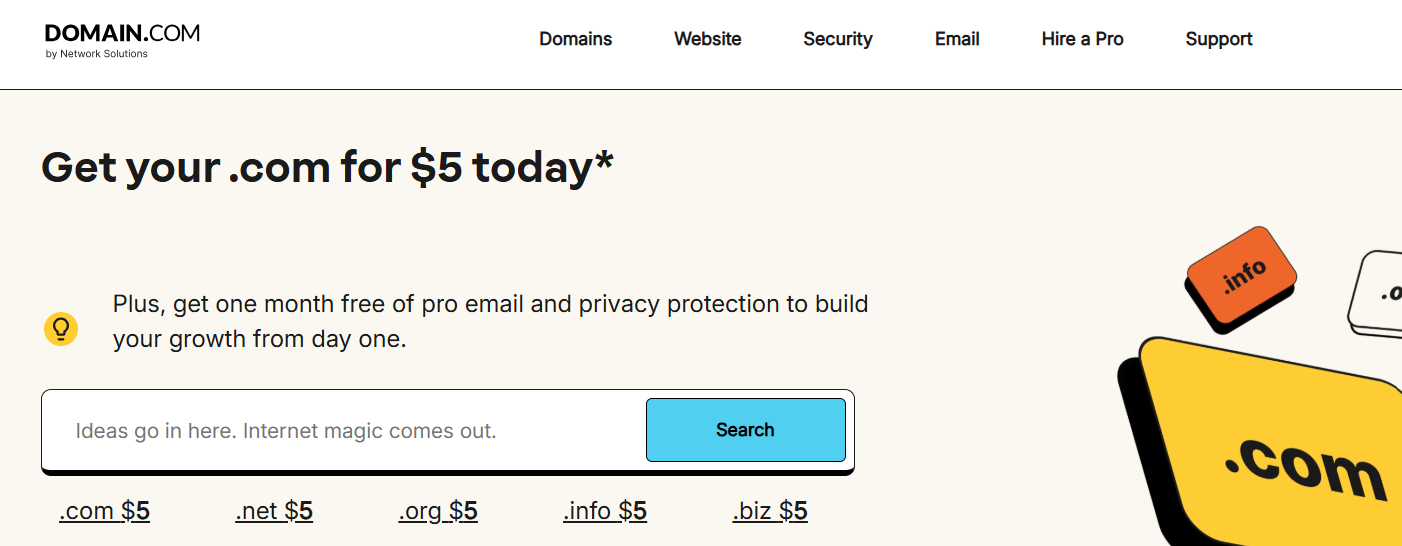This screenshot has width=1402, height=546.
Task: Click the blue Search button
Action: tap(746, 430)
